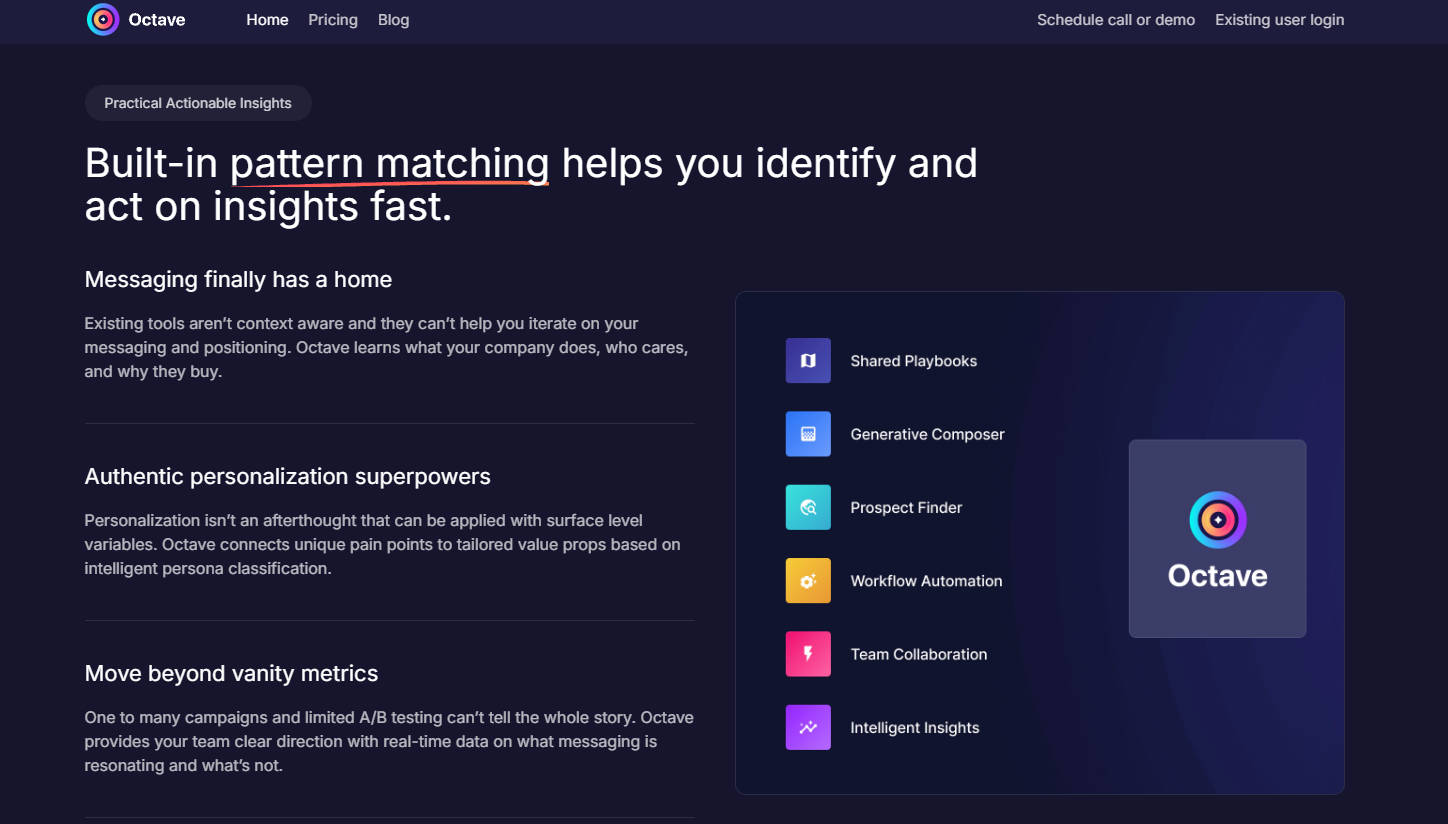Image resolution: width=1448 pixels, height=824 pixels.
Task: Select the Team Collaboration lightning icon
Action: click(x=808, y=654)
